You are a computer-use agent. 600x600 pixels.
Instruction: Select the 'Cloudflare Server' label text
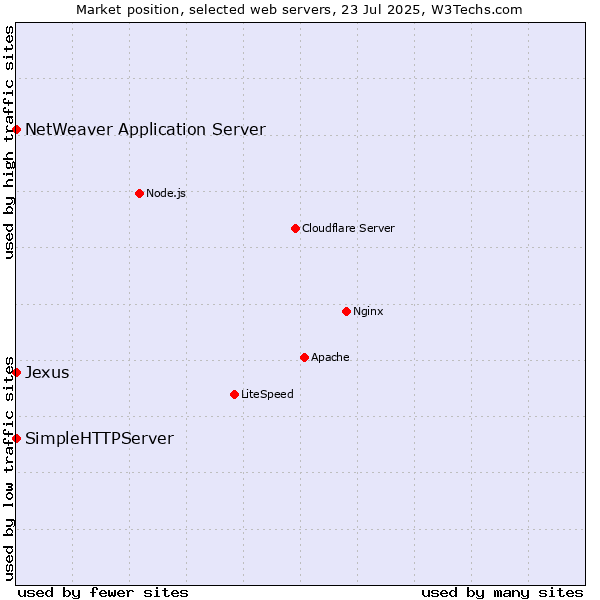[348, 228]
